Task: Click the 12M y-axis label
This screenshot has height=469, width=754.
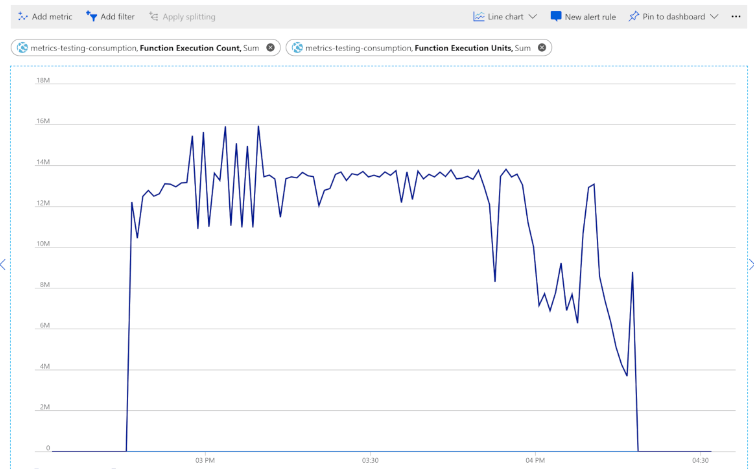Action: [43, 203]
